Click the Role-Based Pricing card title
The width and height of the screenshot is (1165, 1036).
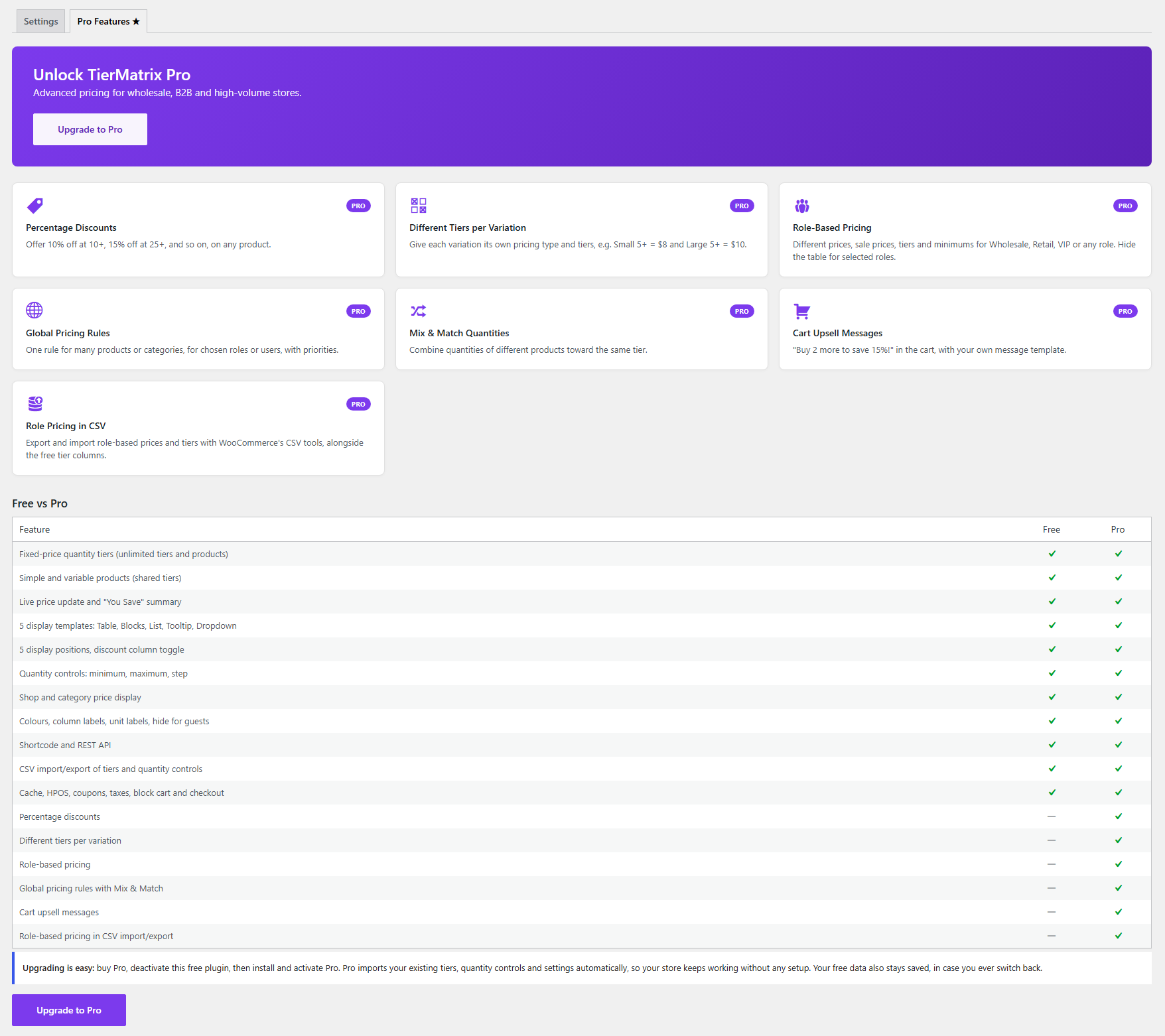coord(832,227)
